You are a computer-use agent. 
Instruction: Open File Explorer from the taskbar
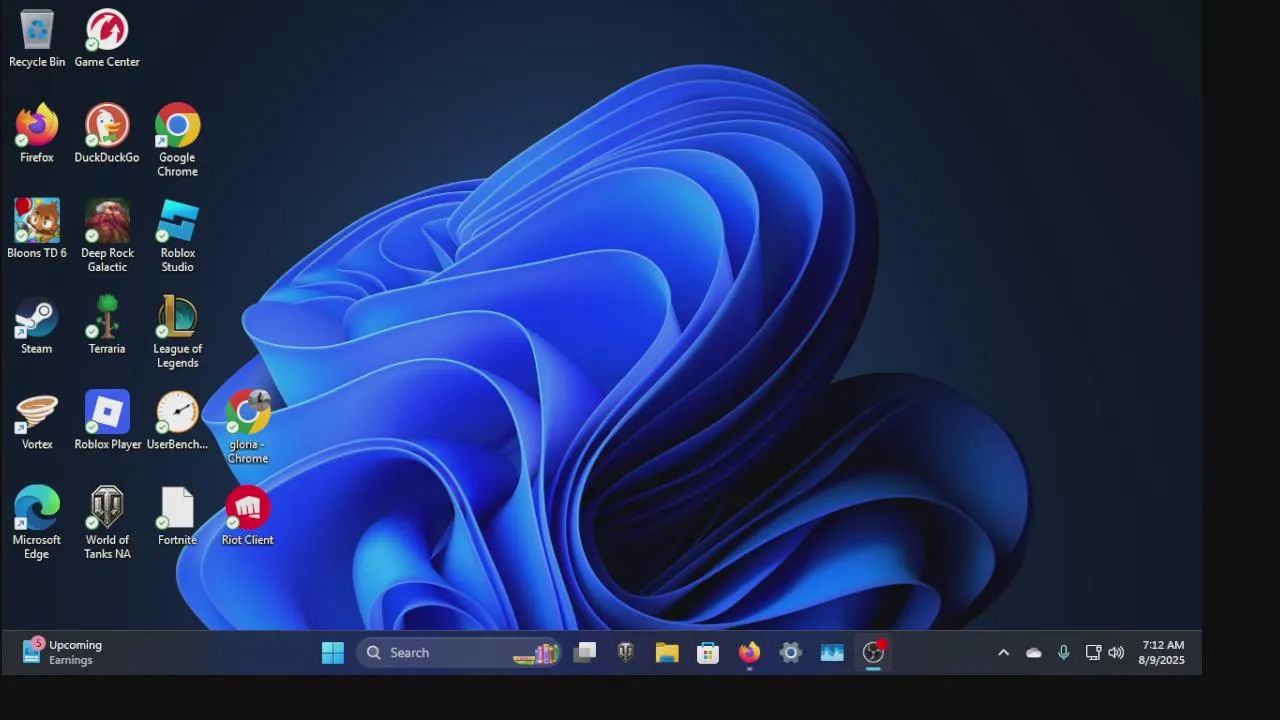[x=667, y=653]
